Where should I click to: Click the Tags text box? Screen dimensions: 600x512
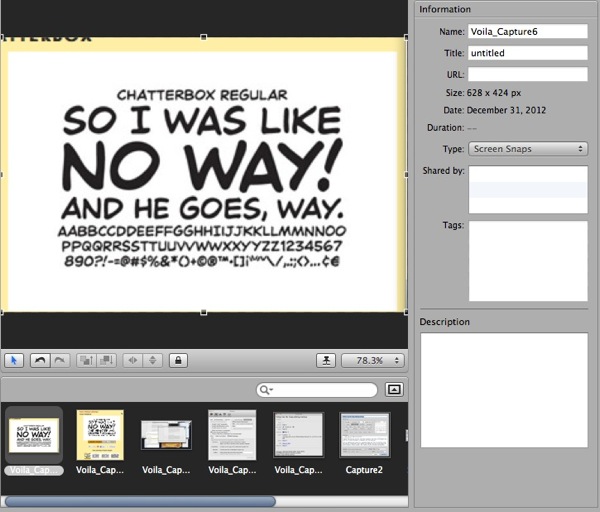point(528,261)
